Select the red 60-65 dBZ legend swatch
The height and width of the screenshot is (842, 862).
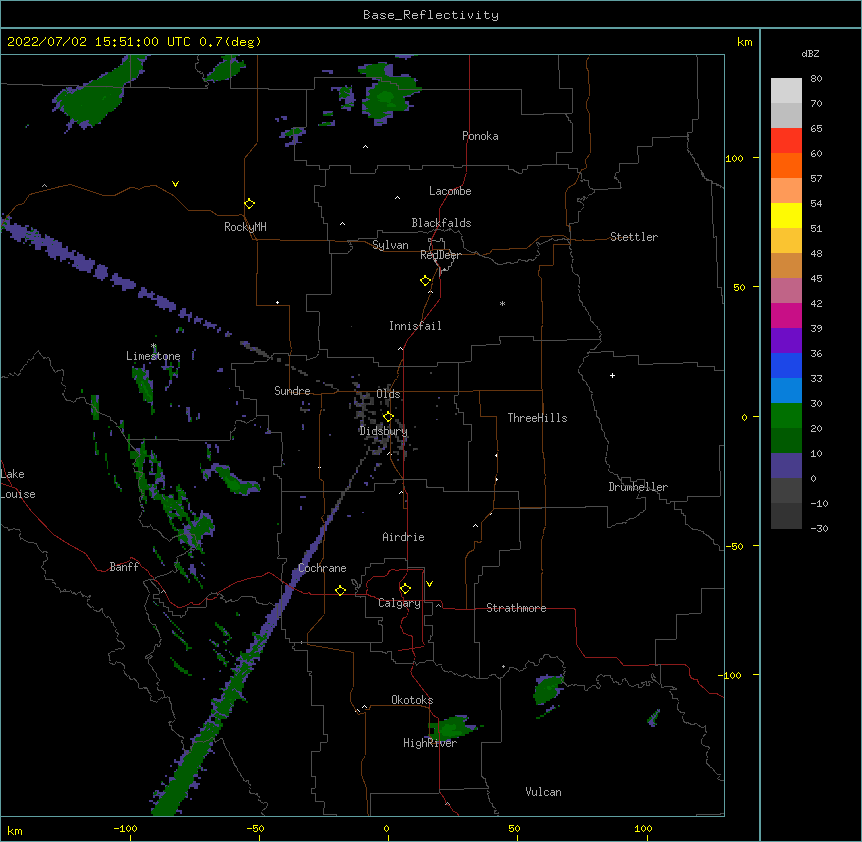786,140
